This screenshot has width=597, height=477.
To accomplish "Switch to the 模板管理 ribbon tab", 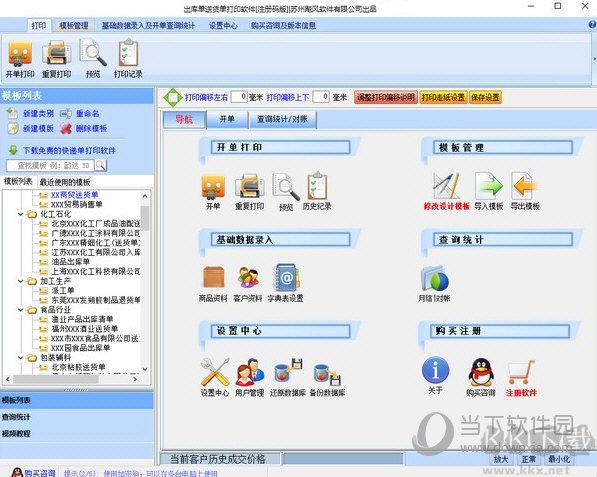I will coord(74,26).
